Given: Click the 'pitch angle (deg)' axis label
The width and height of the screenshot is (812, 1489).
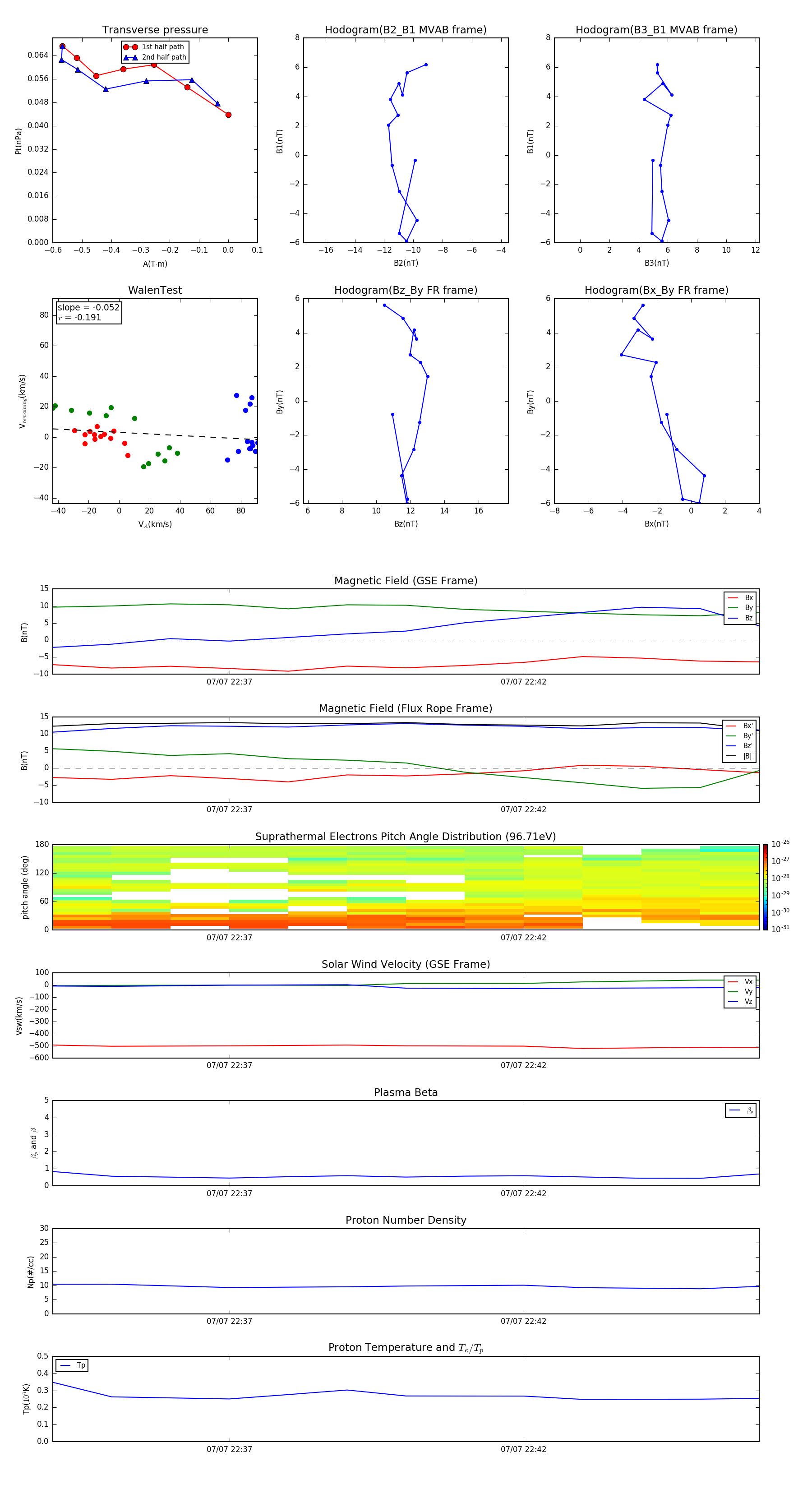Looking at the screenshot, I should (25, 887).
